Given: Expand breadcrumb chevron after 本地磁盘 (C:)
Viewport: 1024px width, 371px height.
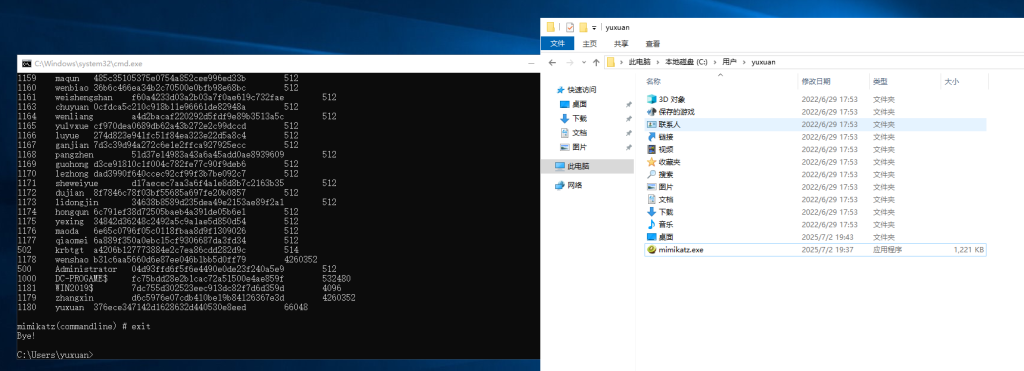Looking at the screenshot, I should (714, 62).
